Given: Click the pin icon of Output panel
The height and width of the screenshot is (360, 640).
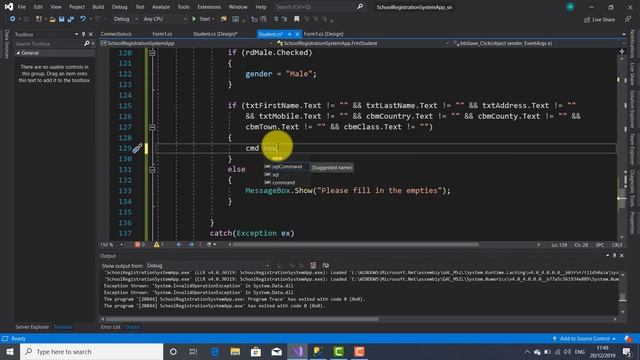Looking at the screenshot, I should 614,256.
